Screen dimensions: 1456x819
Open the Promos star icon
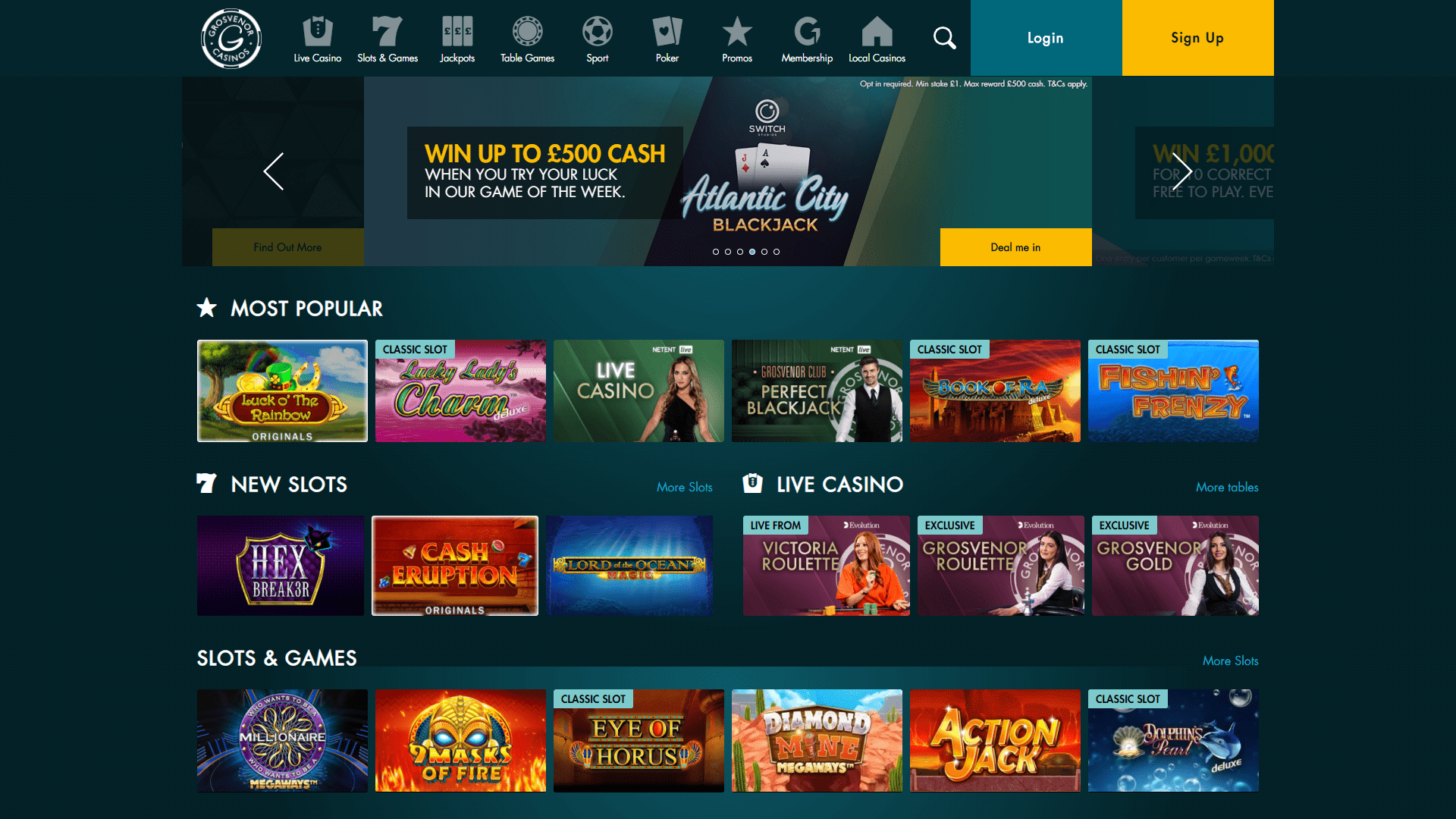coord(737,32)
